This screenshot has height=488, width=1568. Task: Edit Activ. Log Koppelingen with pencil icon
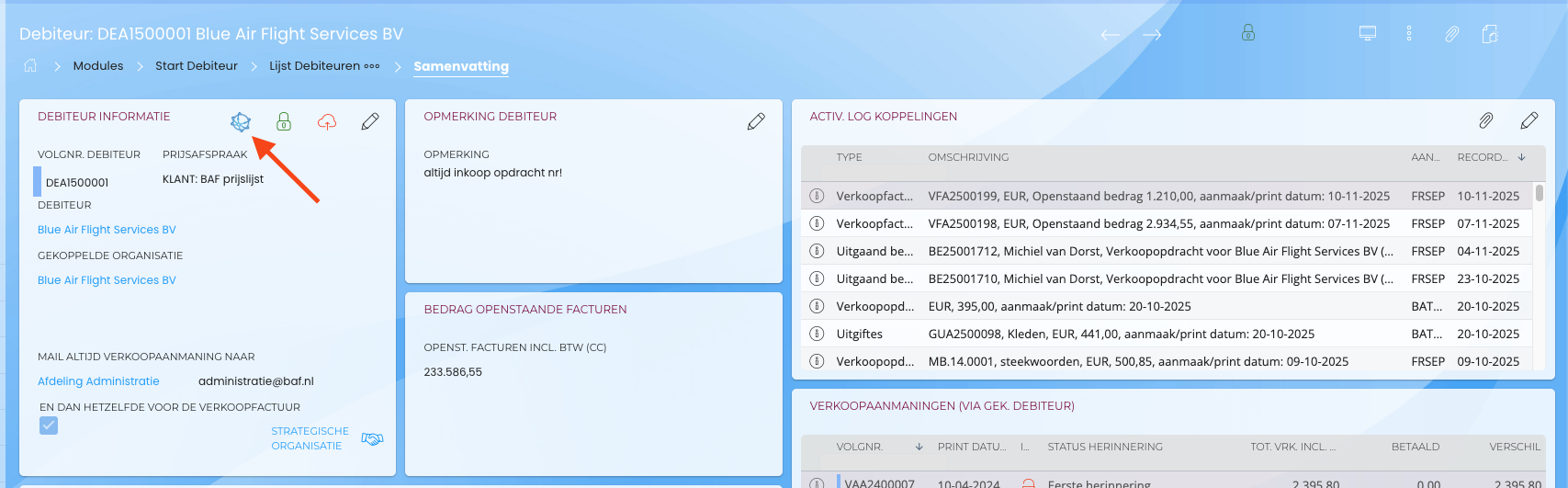pos(1529,120)
